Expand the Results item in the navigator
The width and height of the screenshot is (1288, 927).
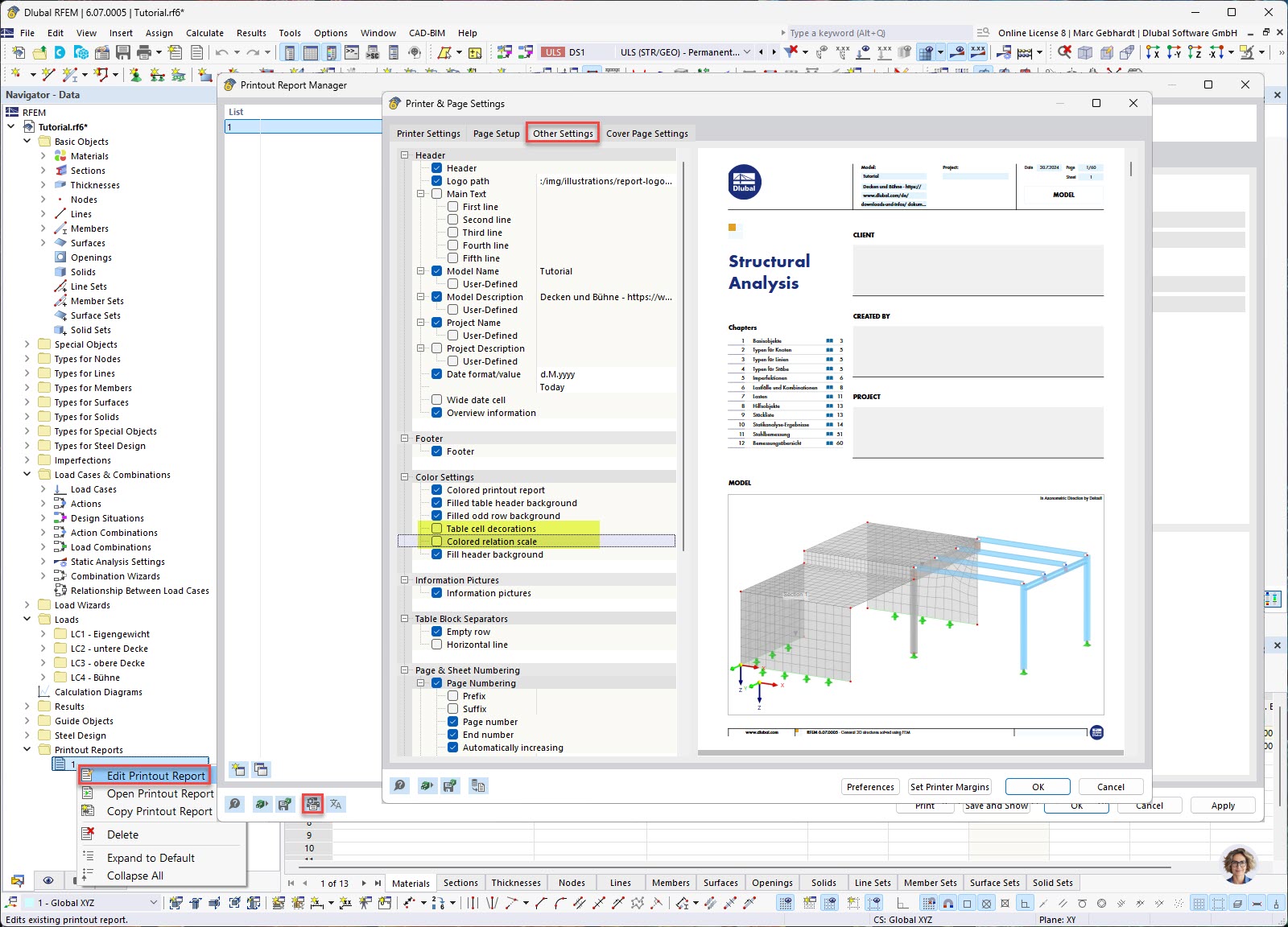[x=27, y=706]
